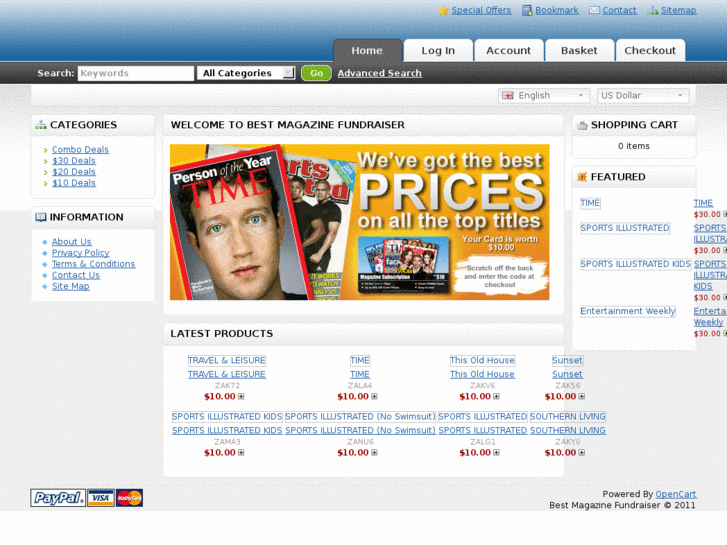Click plus icon beside ZANU6 No Swimsuit price
Viewport: 727px width, 545px height.
point(374,453)
